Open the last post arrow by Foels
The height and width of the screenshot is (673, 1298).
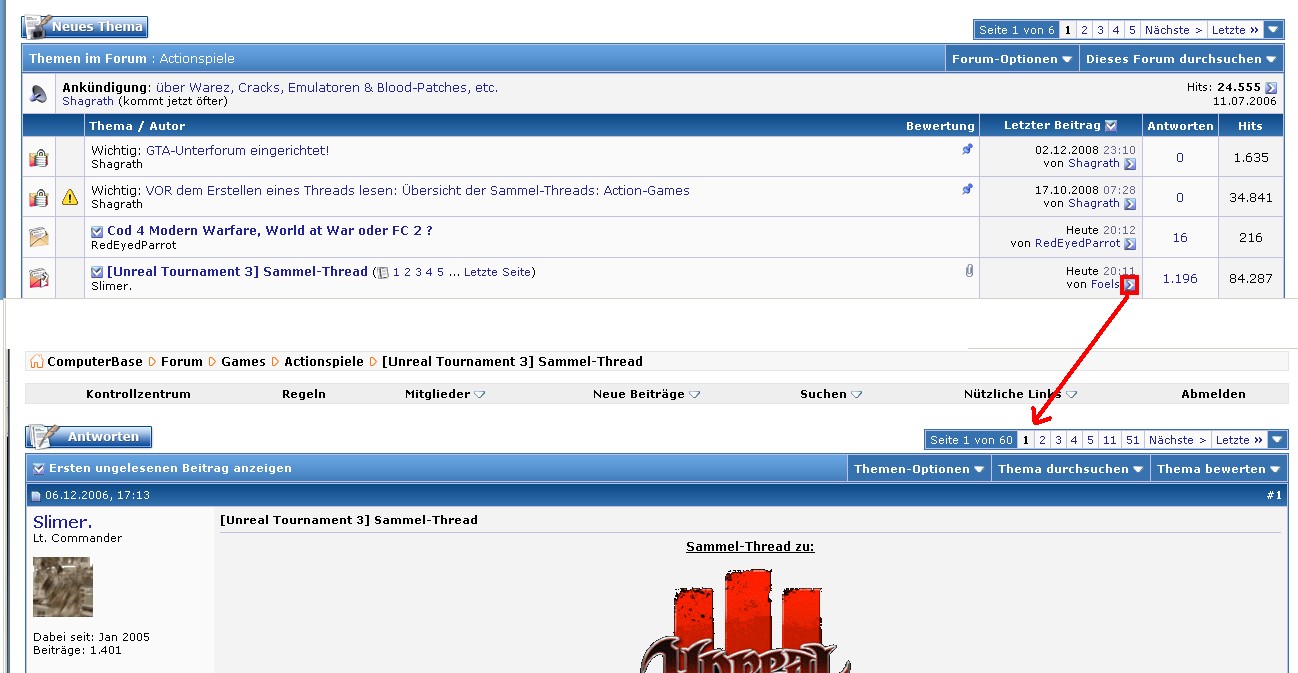(x=1130, y=284)
